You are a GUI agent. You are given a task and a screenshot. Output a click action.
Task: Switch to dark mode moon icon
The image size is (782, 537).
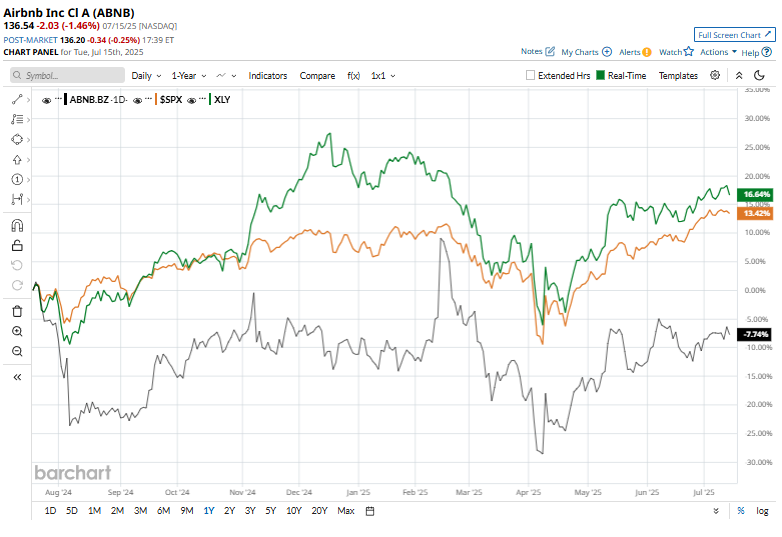[x=759, y=75]
